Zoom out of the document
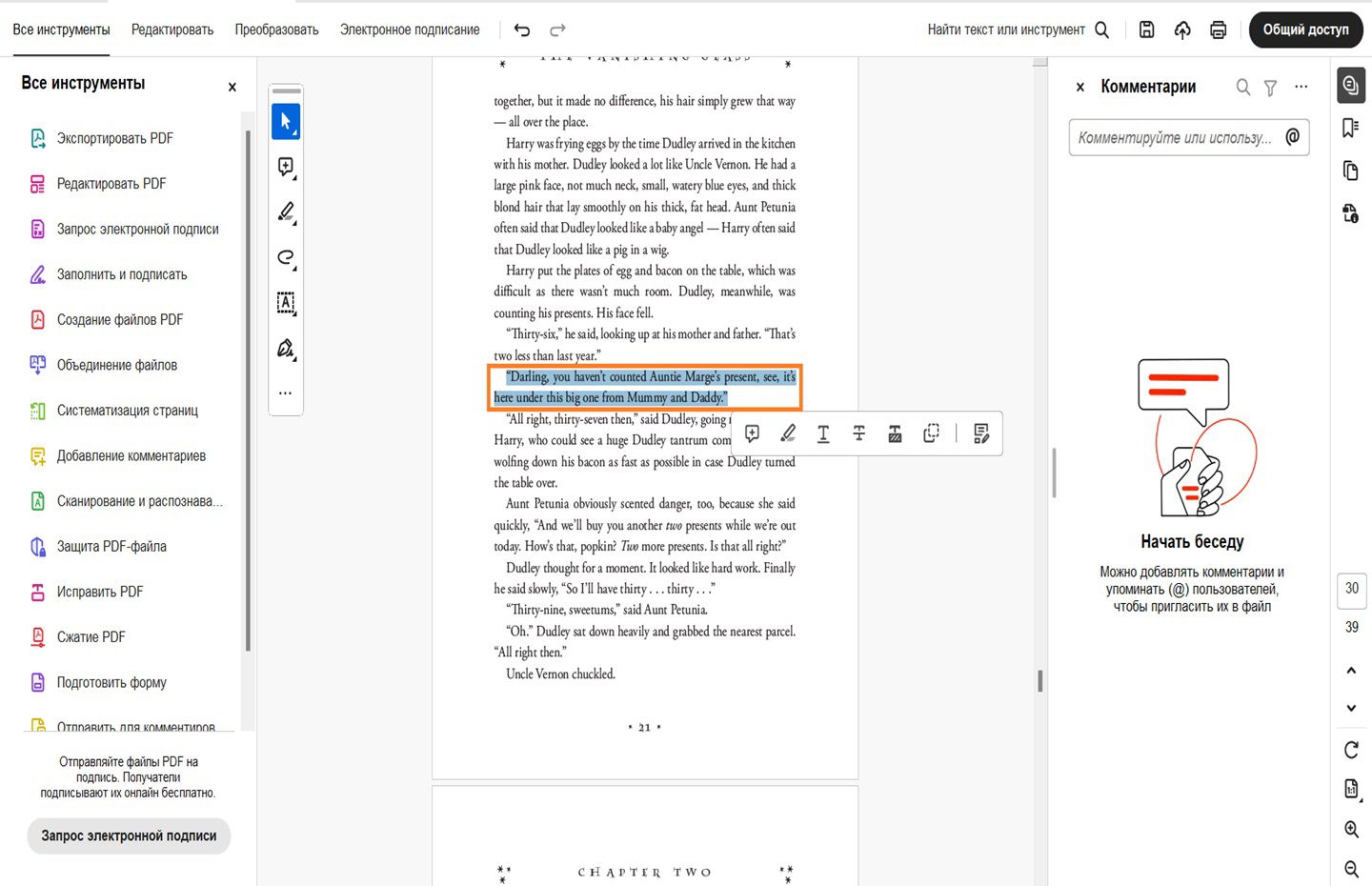The height and width of the screenshot is (886, 1372). [1351, 869]
